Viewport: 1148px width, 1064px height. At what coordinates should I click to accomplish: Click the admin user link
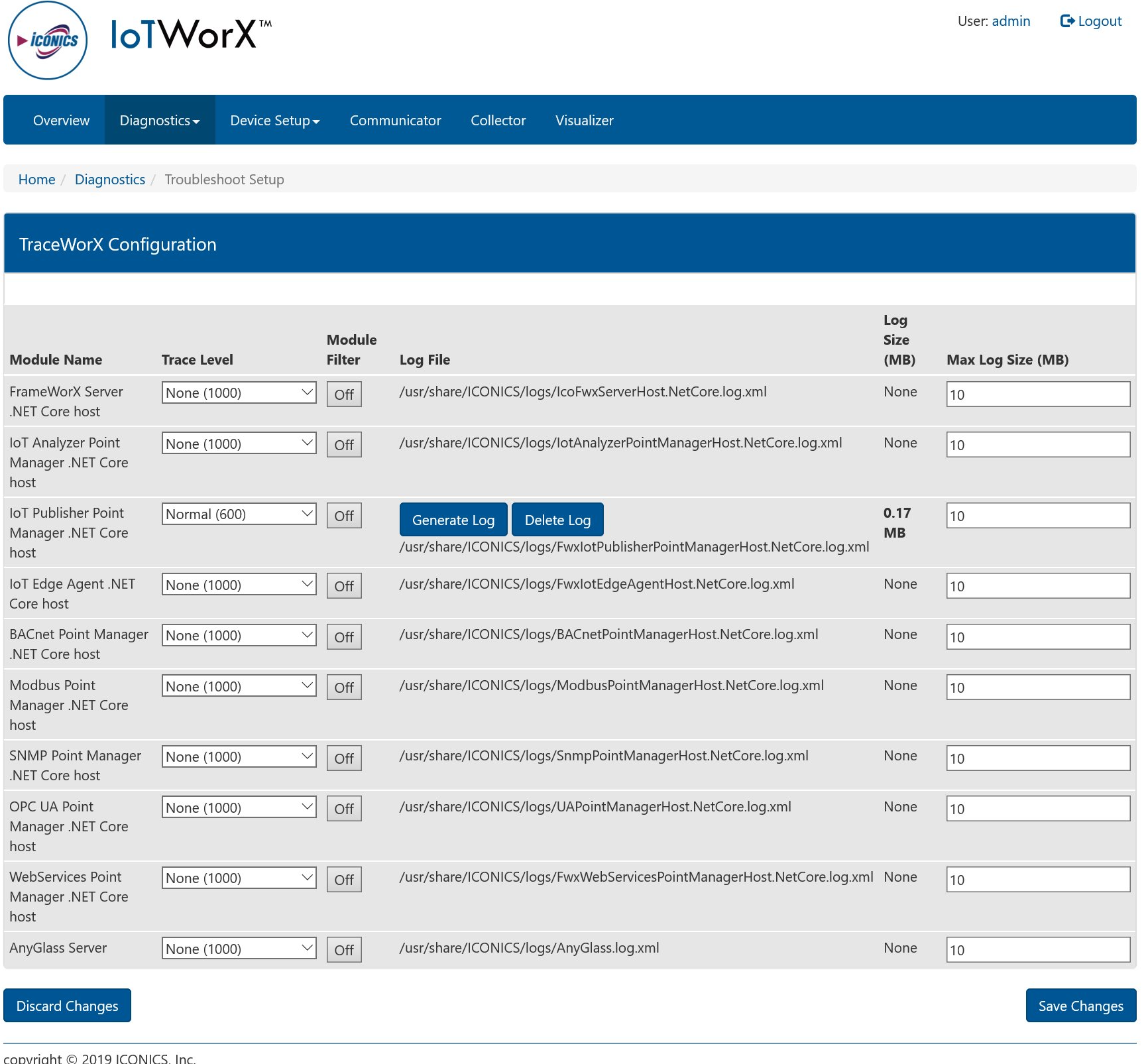pos(1011,21)
